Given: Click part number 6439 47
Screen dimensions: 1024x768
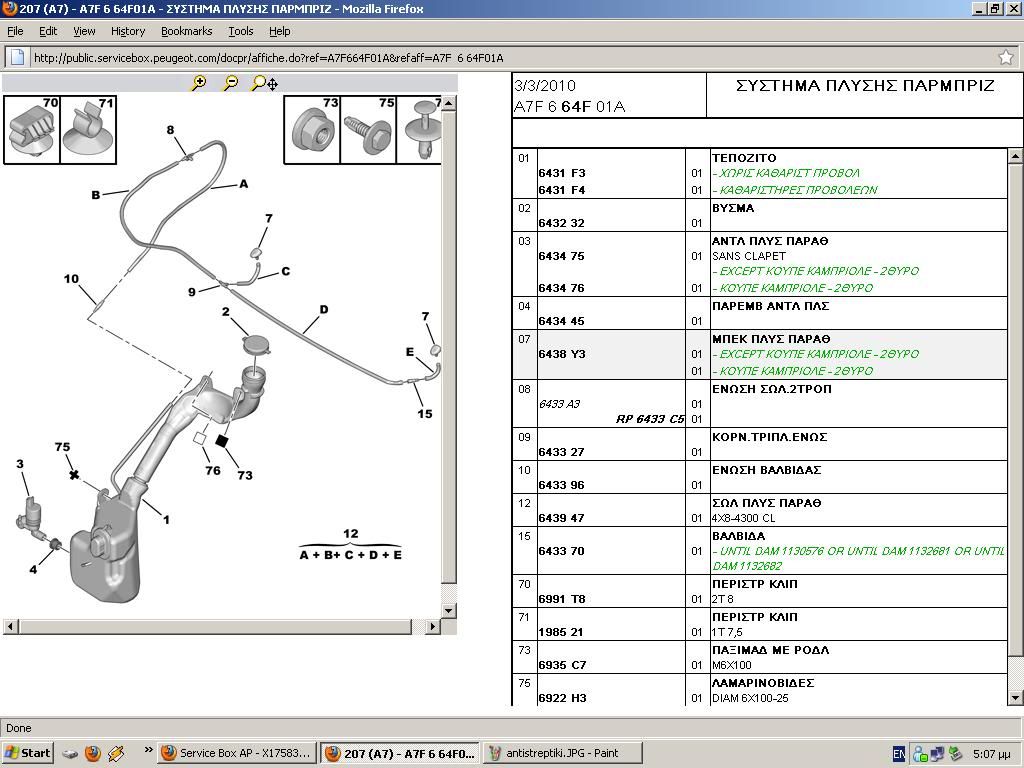Looking at the screenshot, I should click(x=561, y=518).
